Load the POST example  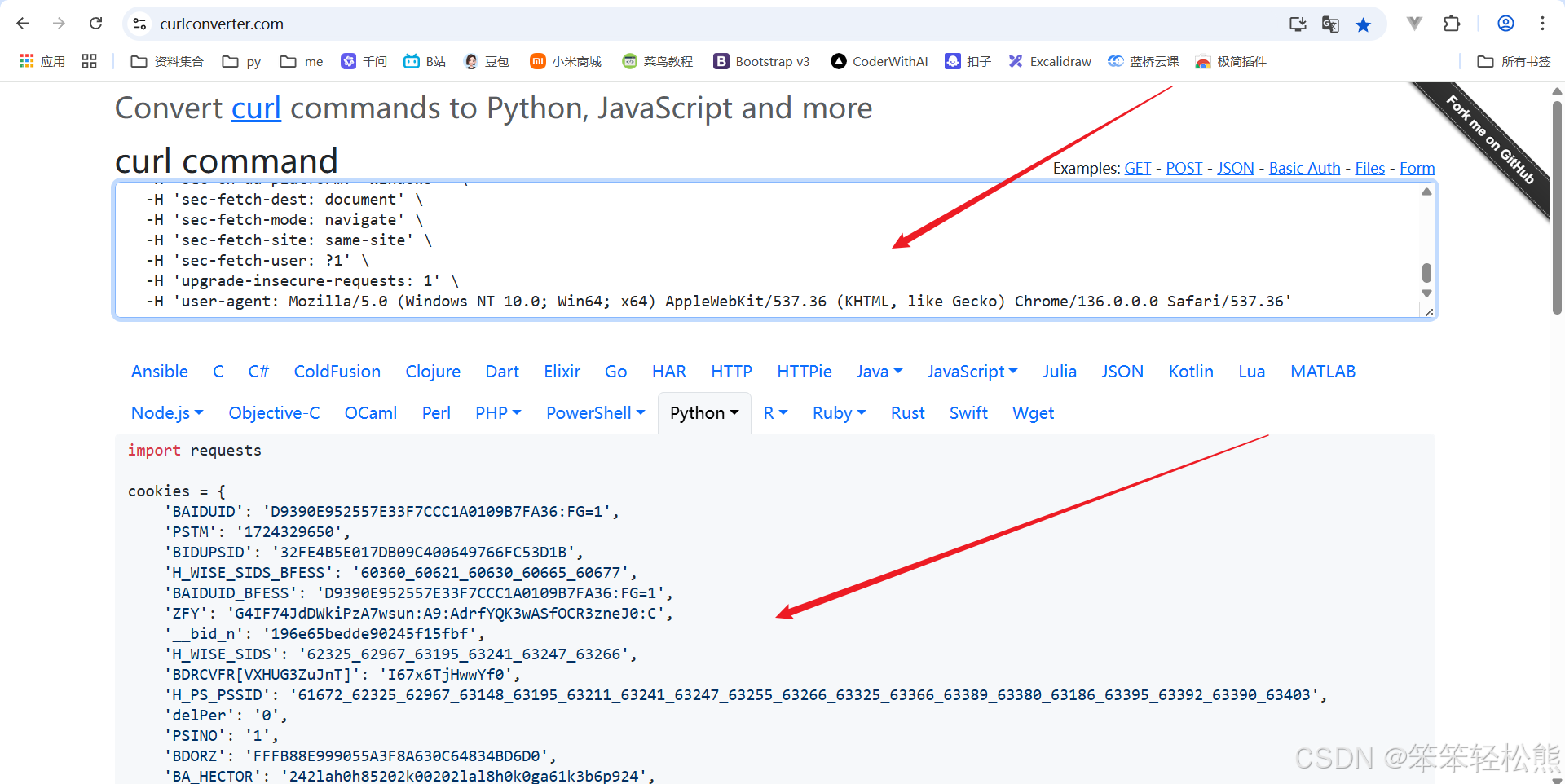click(x=1184, y=168)
